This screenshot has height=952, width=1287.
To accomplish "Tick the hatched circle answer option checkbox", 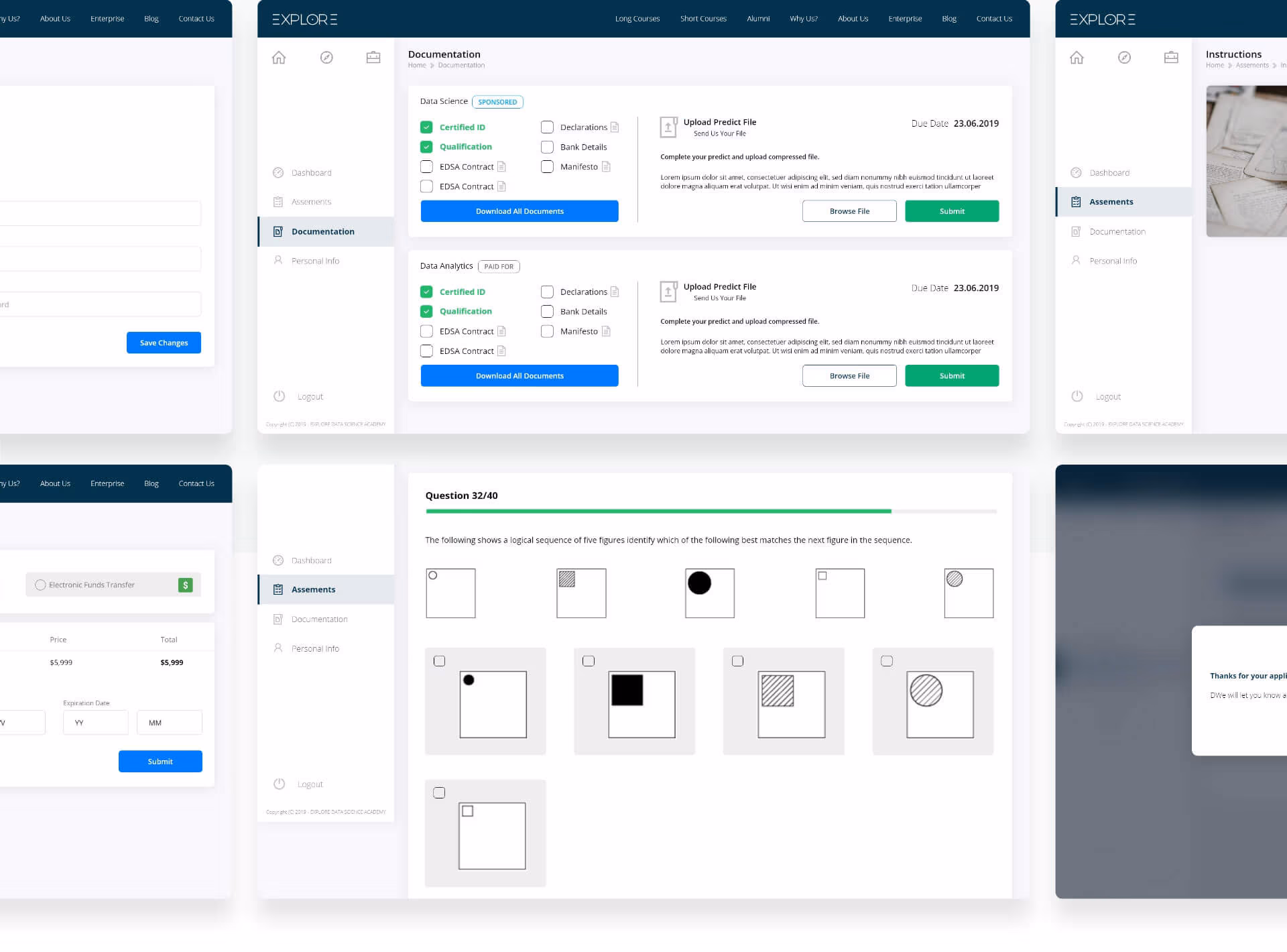I will [x=887, y=661].
